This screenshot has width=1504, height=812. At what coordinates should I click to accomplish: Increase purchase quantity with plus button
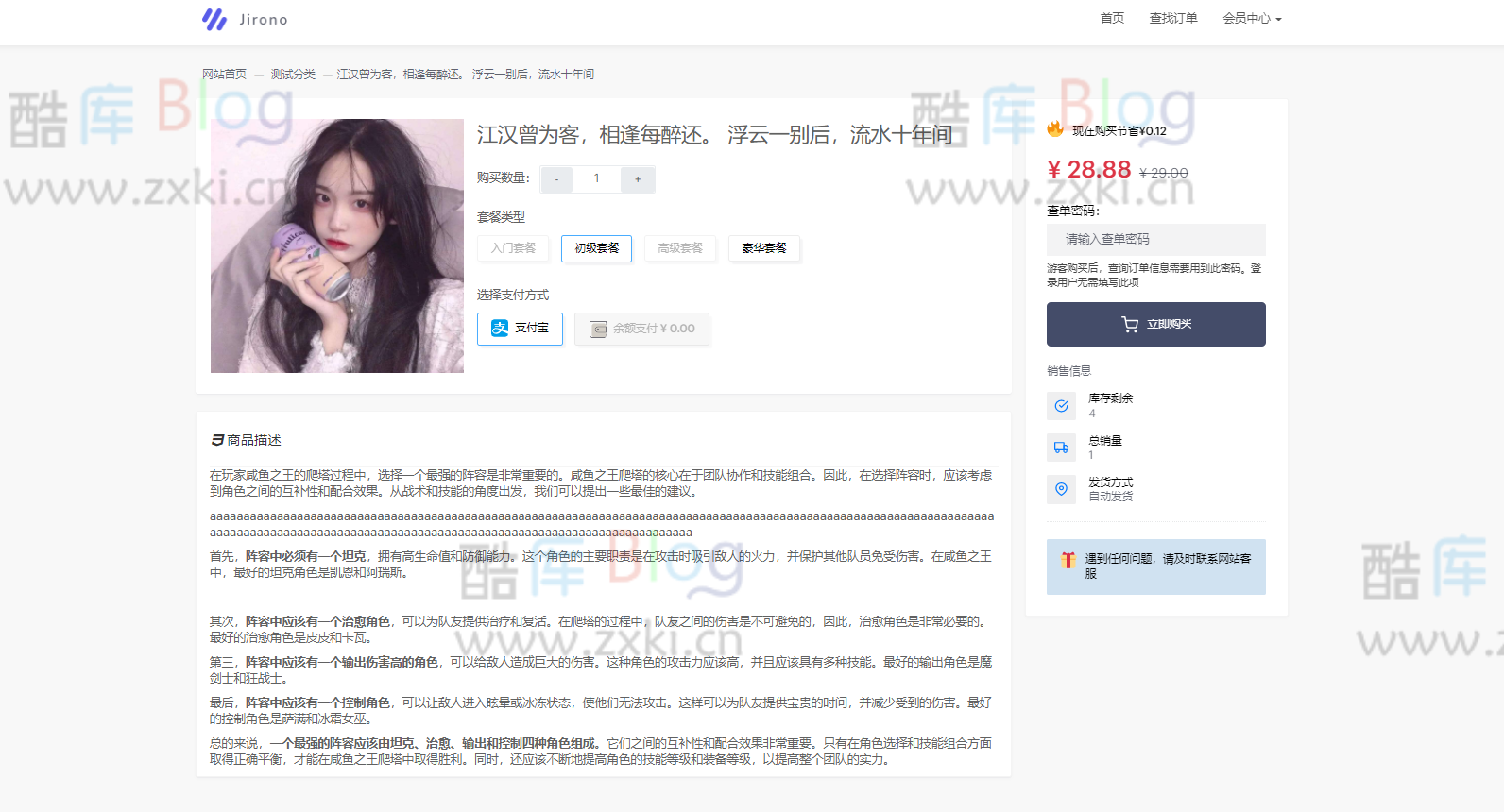638,179
